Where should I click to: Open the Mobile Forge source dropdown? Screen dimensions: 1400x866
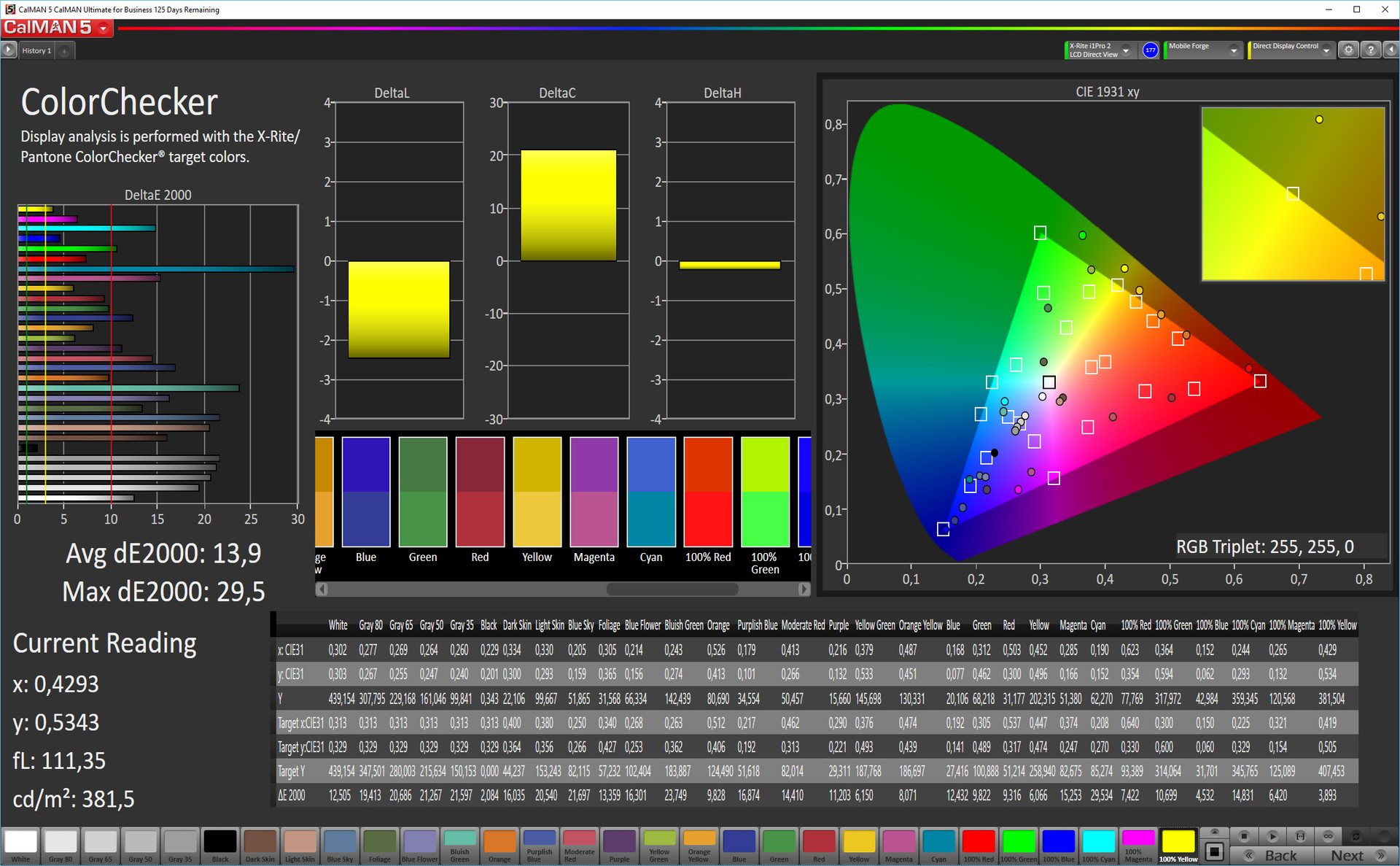[x=1233, y=50]
